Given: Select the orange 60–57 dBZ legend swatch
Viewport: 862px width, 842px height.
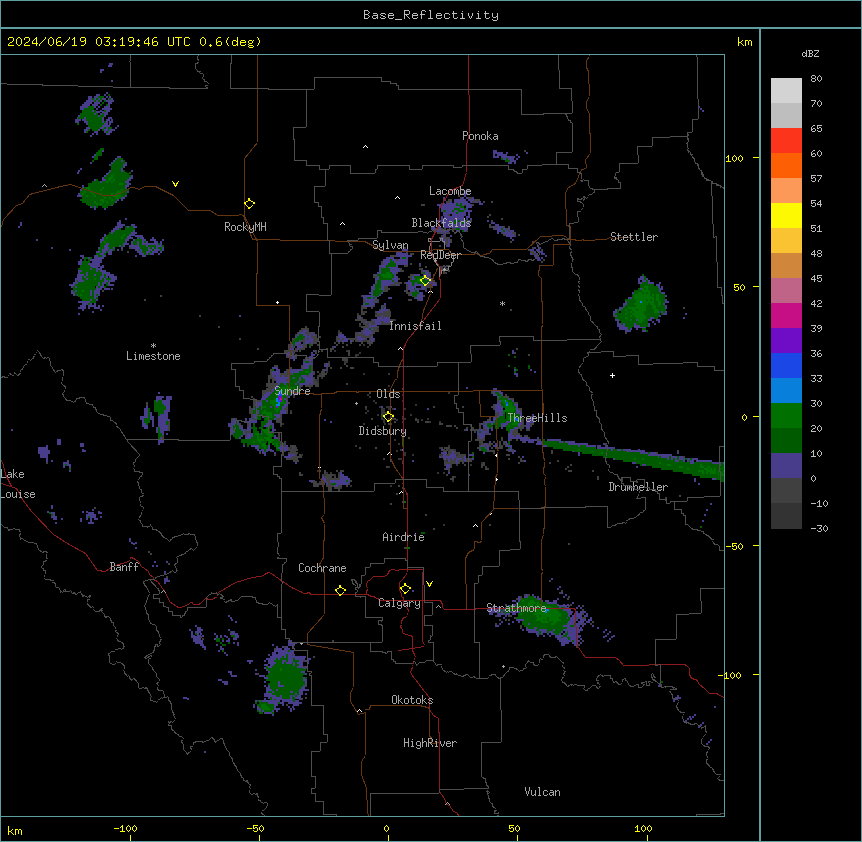Looking at the screenshot, I should pyautogui.click(x=786, y=165).
